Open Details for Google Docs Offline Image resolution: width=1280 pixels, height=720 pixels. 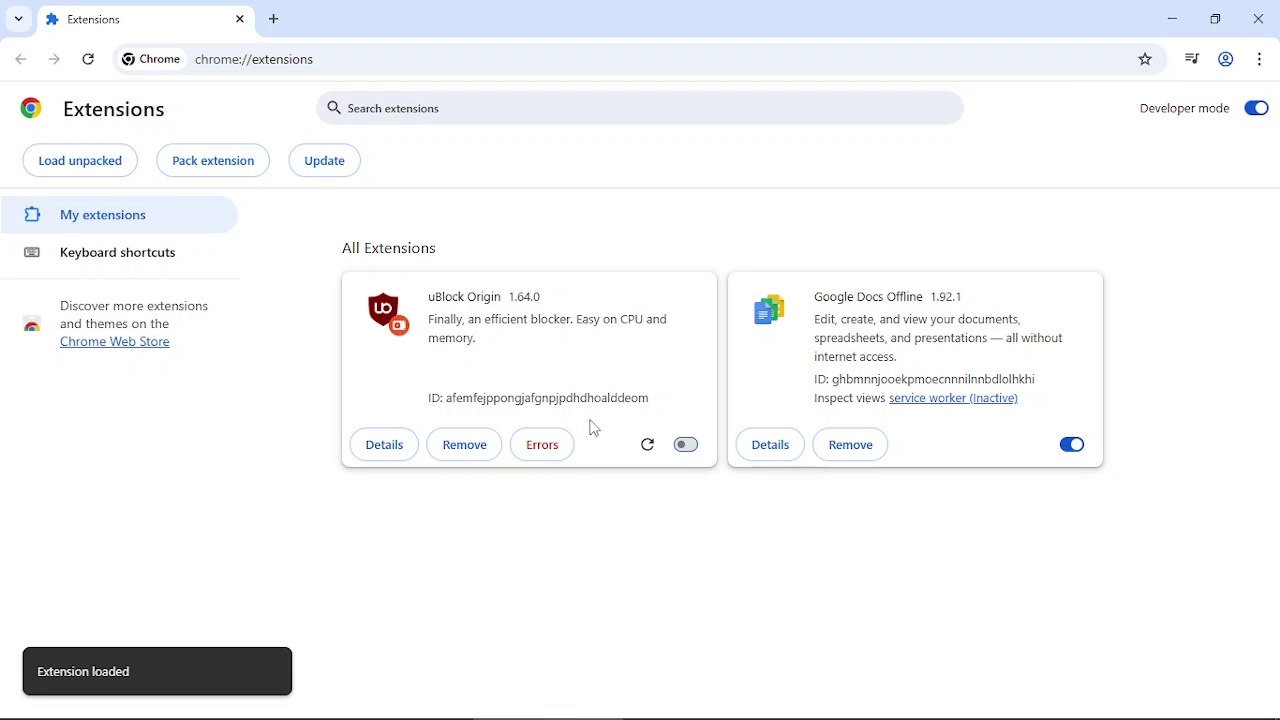pos(770,445)
